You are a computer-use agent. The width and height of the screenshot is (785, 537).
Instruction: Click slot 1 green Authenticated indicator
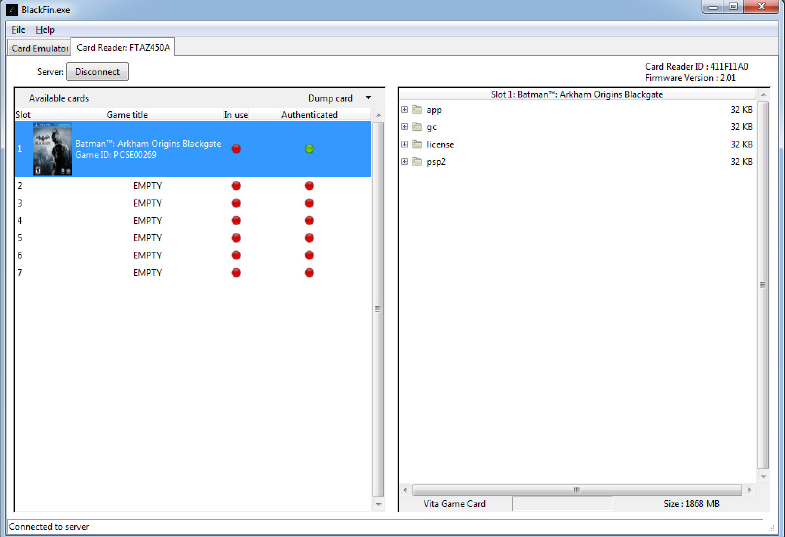click(309, 149)
